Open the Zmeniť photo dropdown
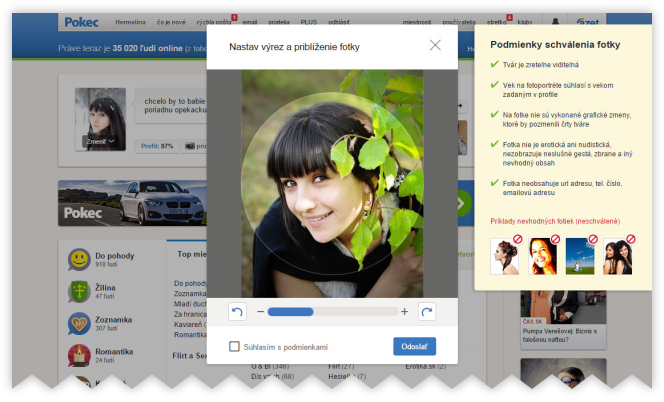Screen dimensions: 664x402 (100, 141)
